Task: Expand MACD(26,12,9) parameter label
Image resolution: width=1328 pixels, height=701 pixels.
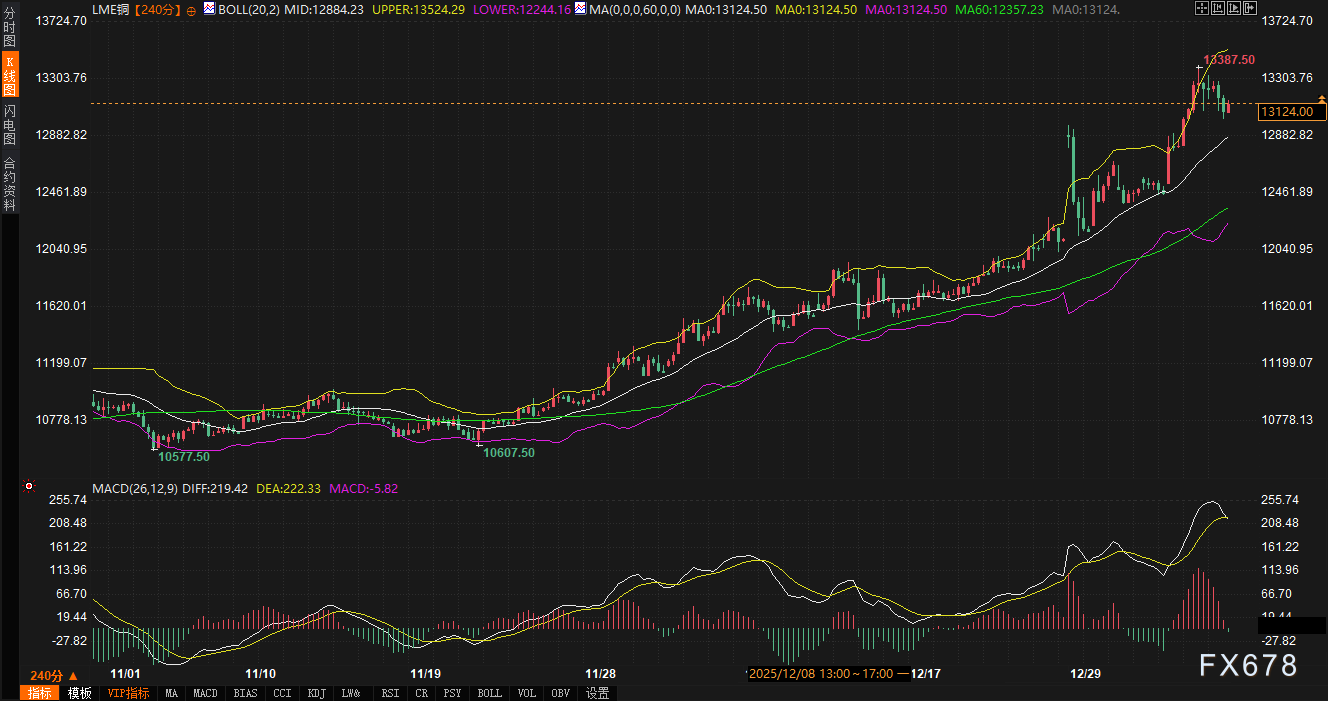Action: coord(135,489)
